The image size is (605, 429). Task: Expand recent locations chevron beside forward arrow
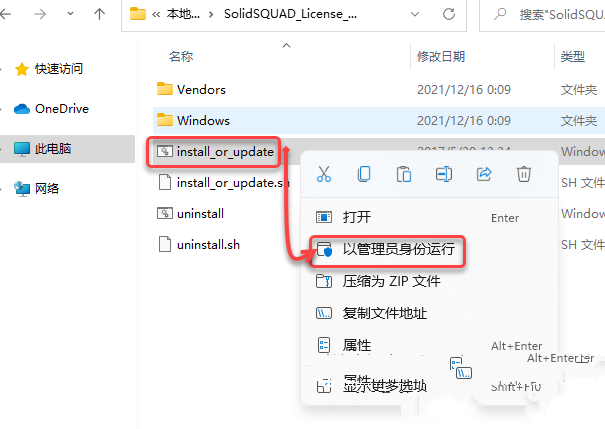tap(70, 14)
